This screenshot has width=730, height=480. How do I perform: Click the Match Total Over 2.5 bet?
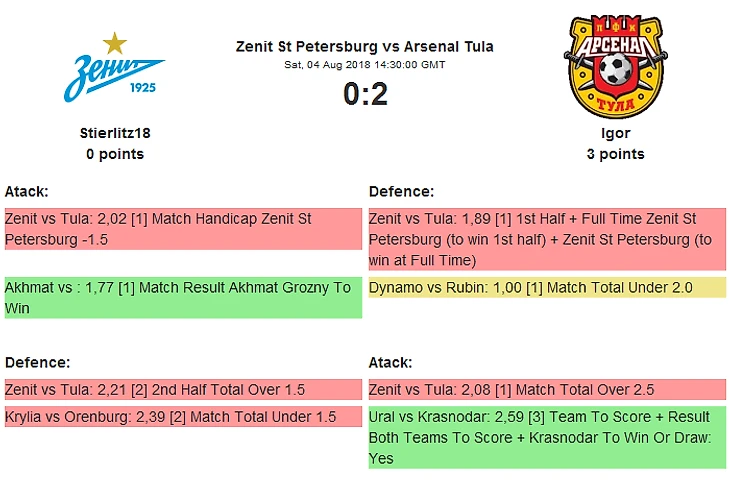pyautogui.click(x=546, y=390)
